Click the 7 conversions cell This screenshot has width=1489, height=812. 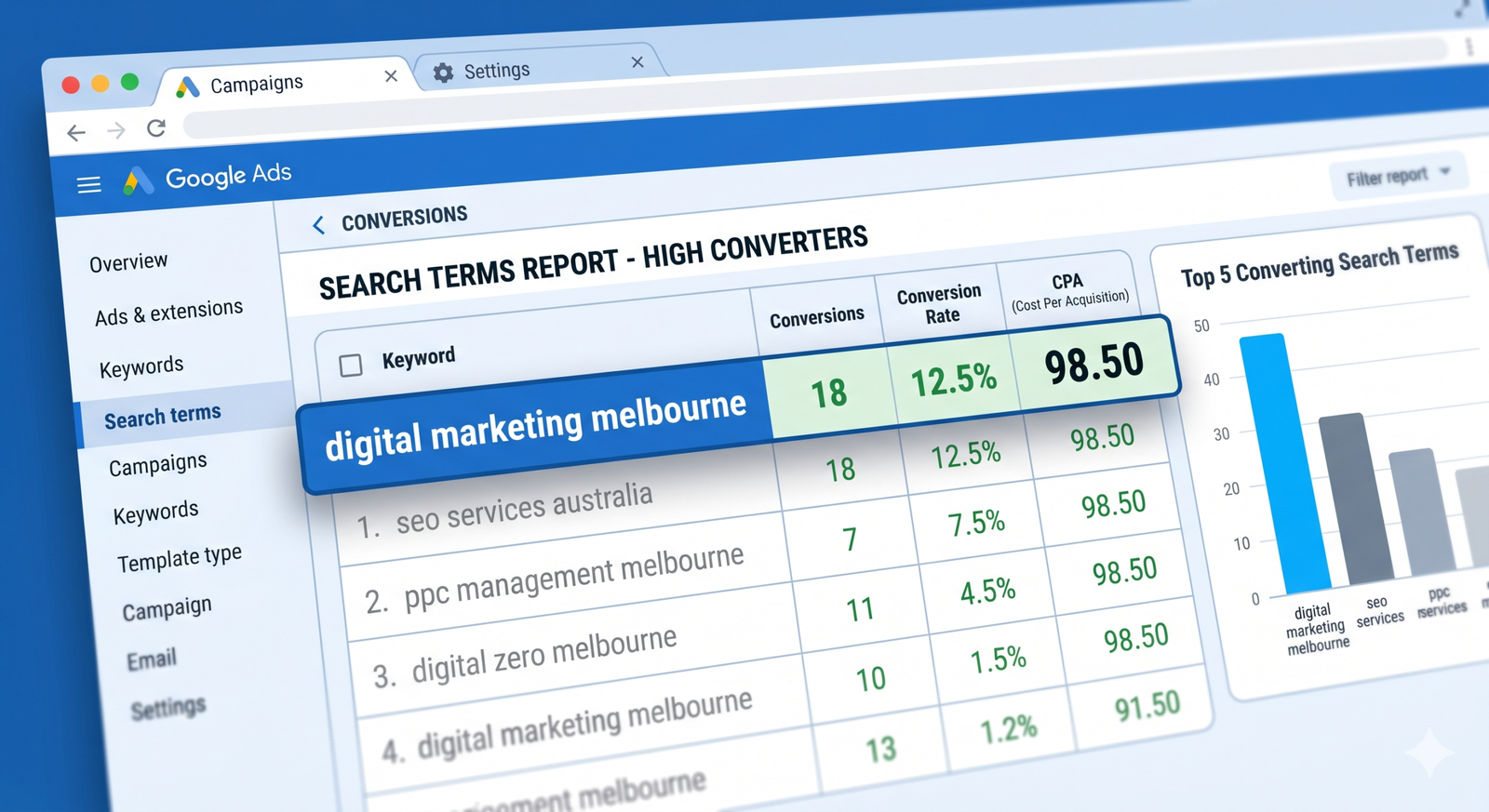pyautogui.click(x=849, y=539)
